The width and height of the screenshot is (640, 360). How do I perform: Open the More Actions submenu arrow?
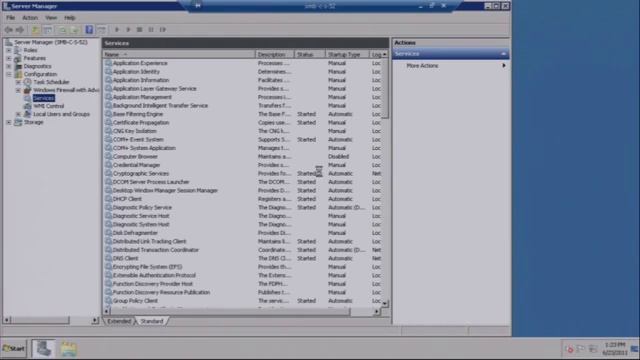[504, 65]
